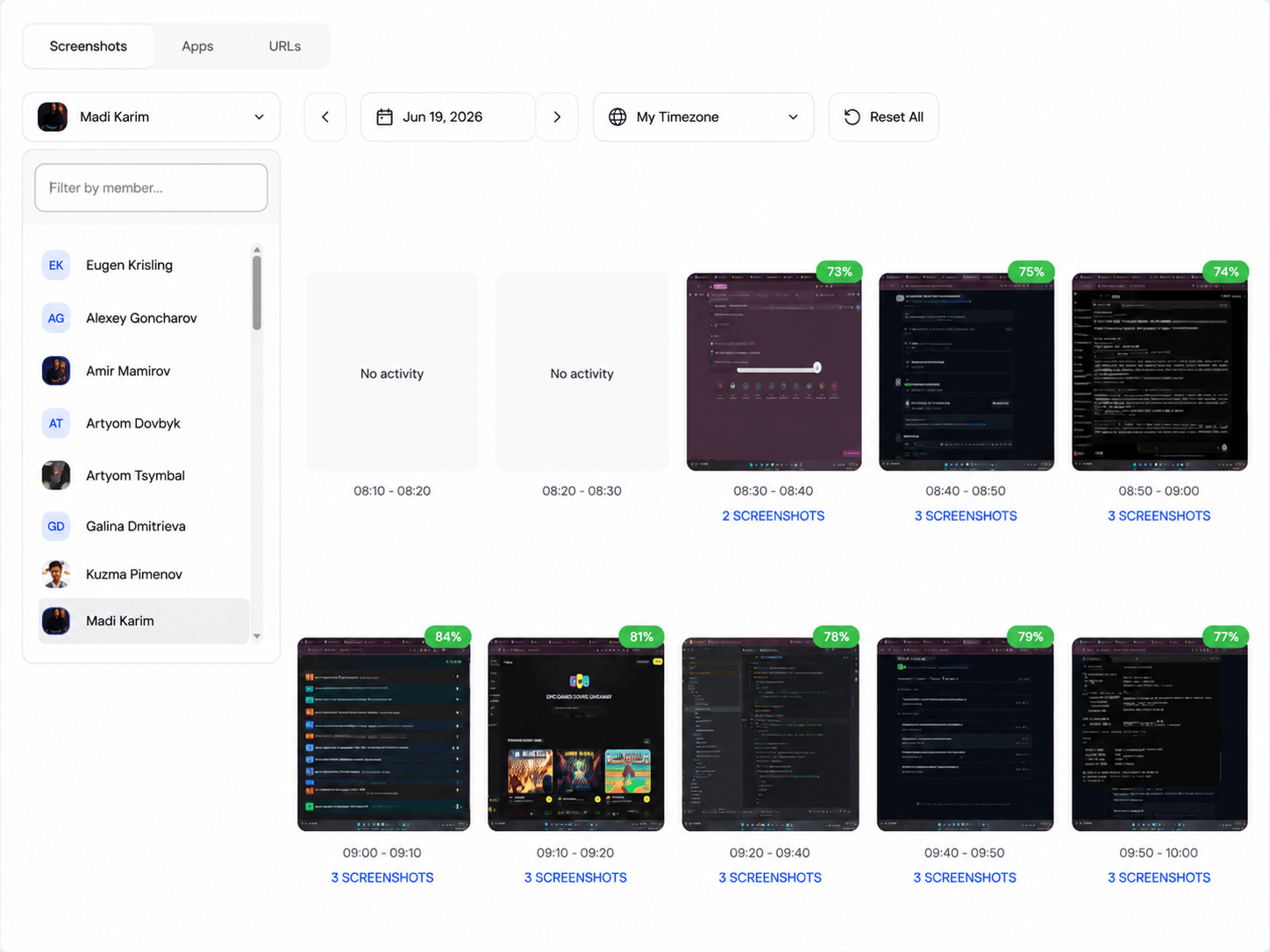1270x952 pixels.
Task: Open the 08:50 - 09:00 screenshot thumbnail
Action: (x=1159, y=372)
